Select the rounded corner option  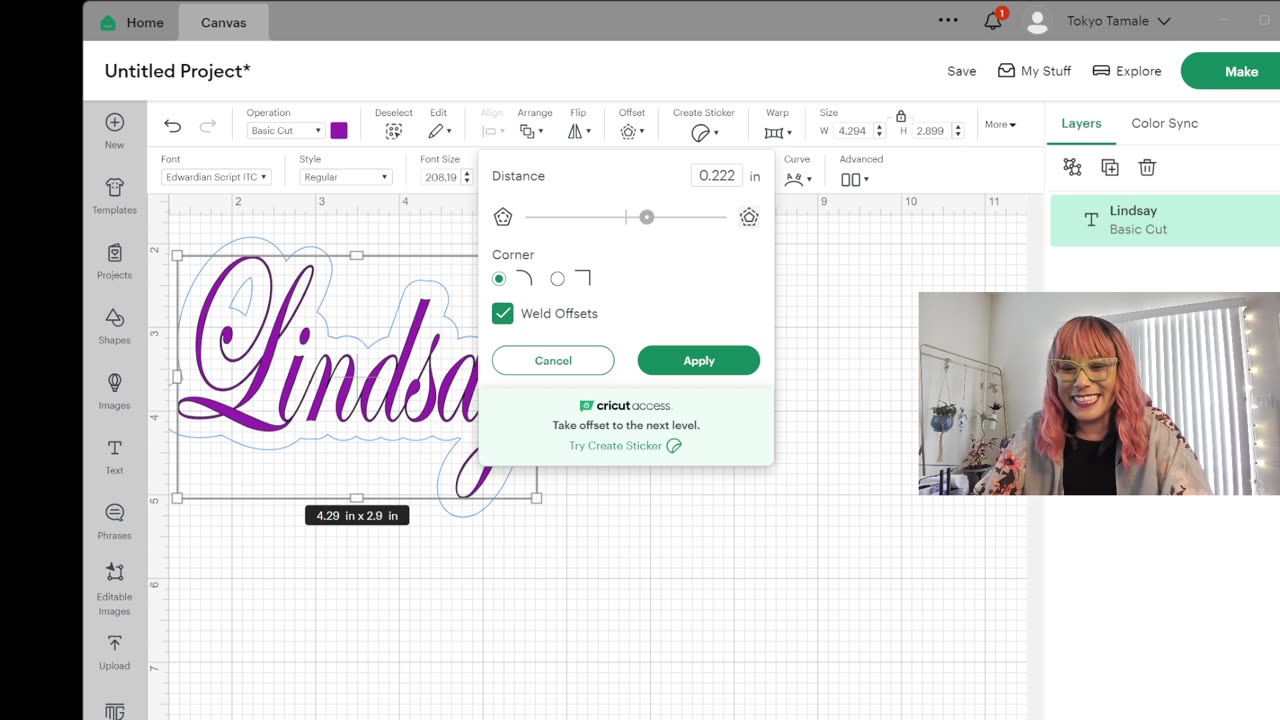[499, 278]
